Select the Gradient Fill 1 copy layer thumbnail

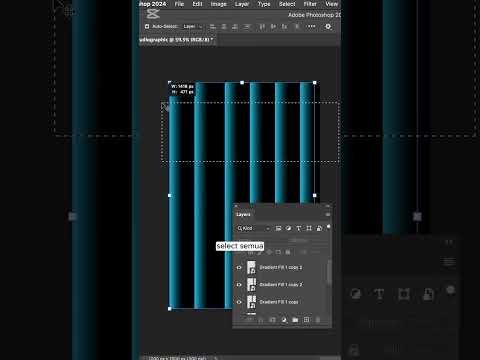coord(251,302)
